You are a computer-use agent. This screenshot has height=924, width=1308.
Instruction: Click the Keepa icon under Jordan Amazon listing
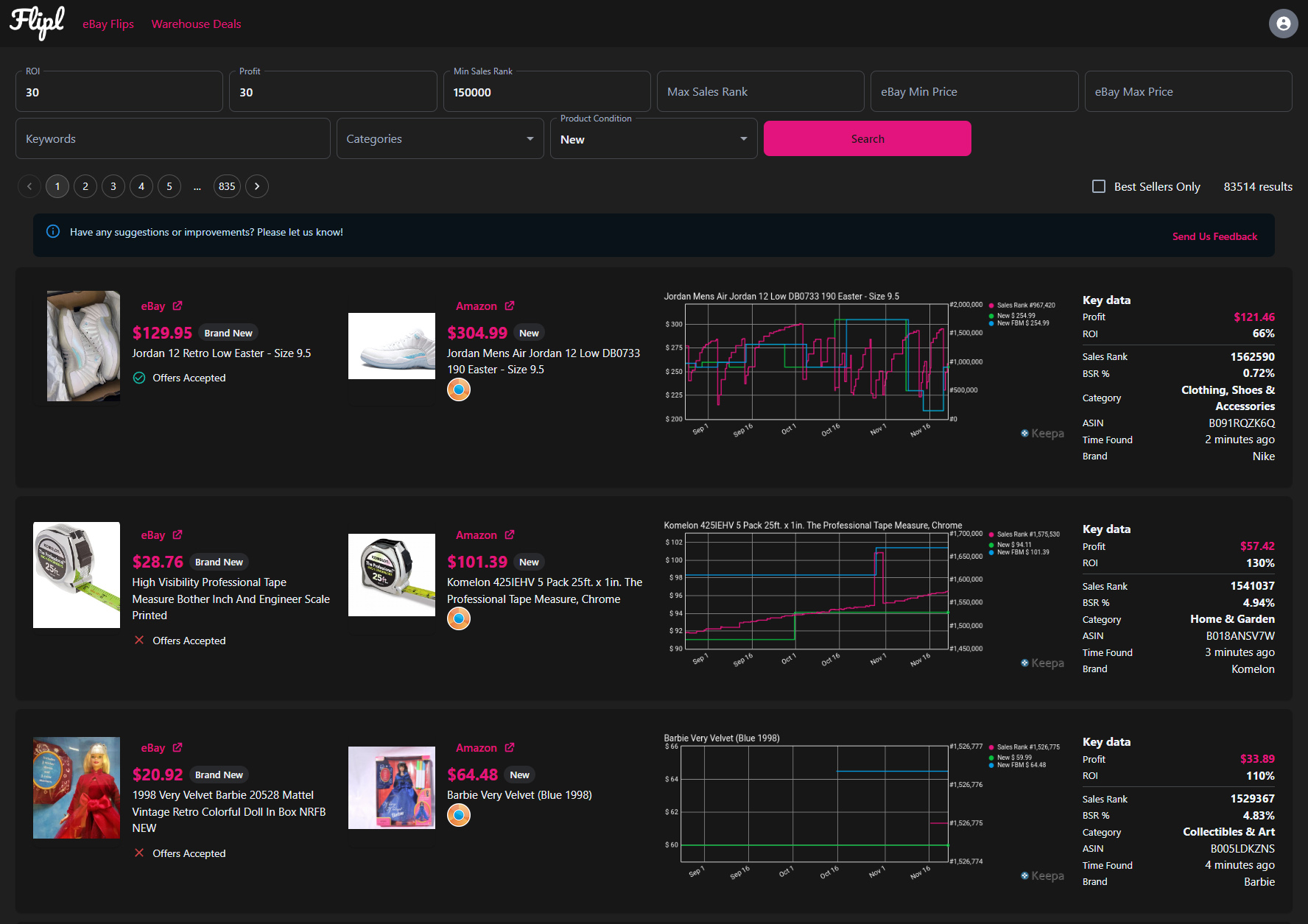459,389
